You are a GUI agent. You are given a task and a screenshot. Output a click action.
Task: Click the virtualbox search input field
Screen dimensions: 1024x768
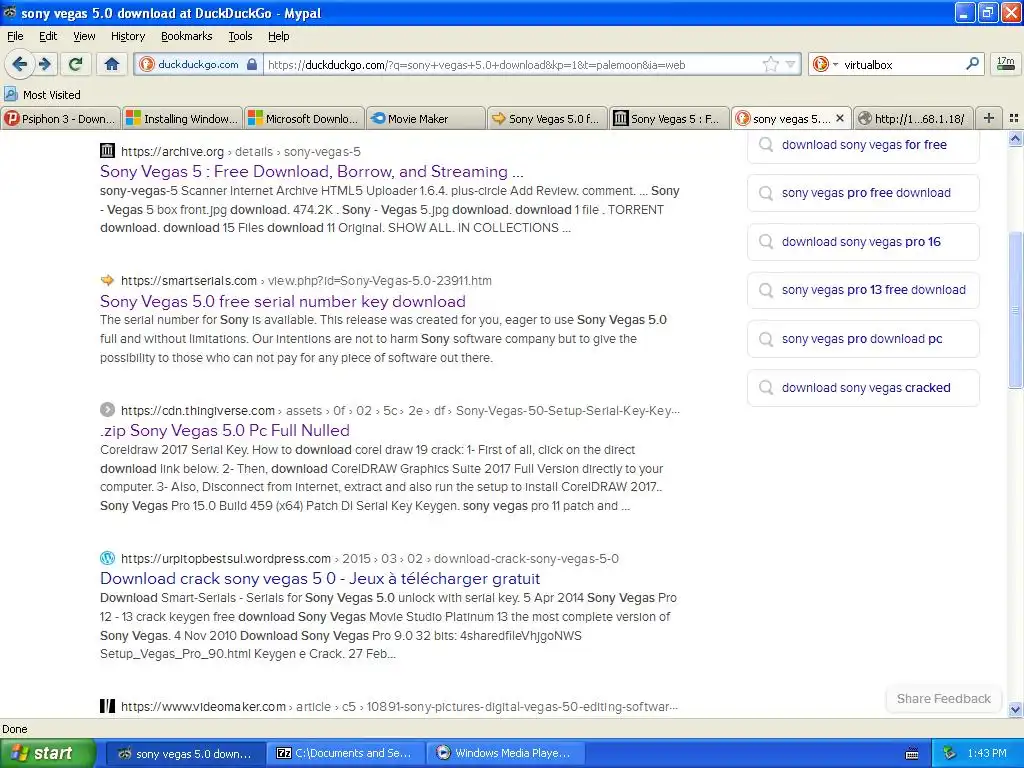click(901, 64)
